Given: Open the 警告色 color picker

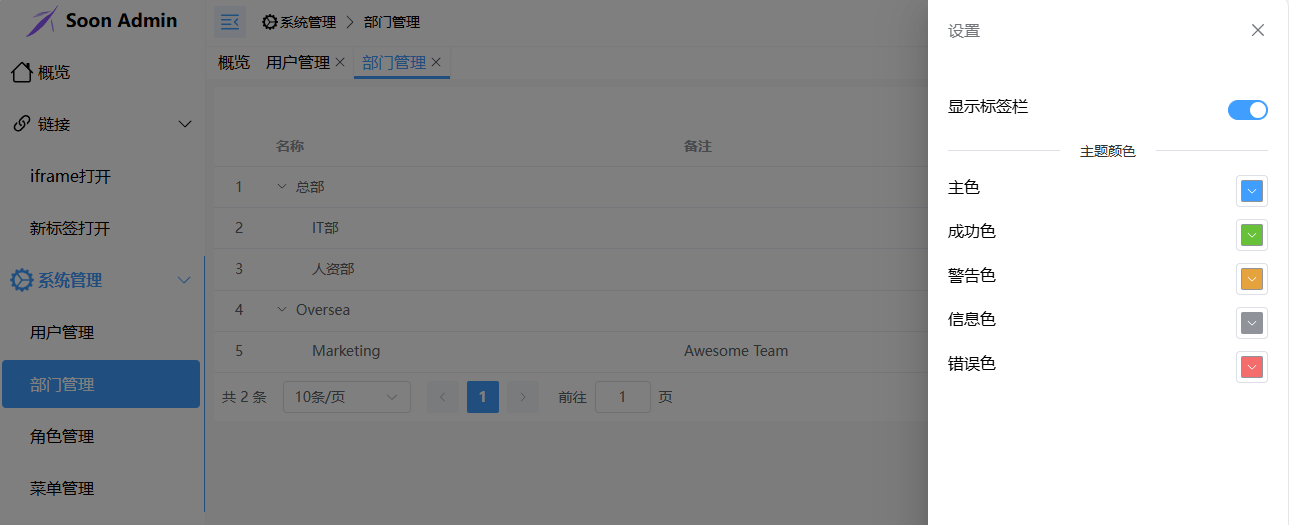Looking at the screenshot, I should click(x=1252, y=279).
